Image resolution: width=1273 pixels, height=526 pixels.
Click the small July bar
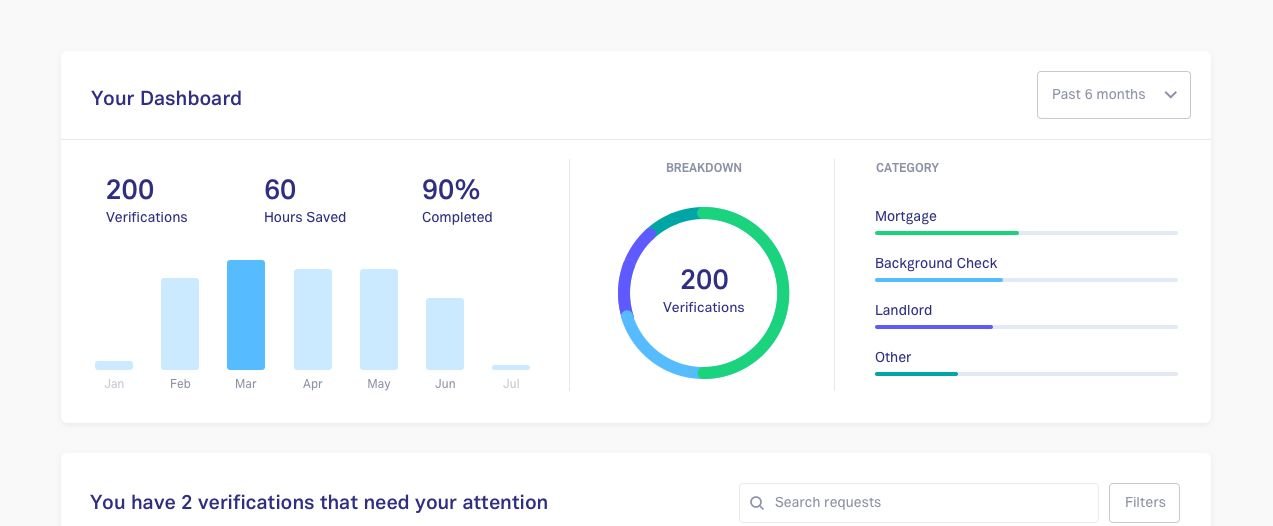pos(511,367)
